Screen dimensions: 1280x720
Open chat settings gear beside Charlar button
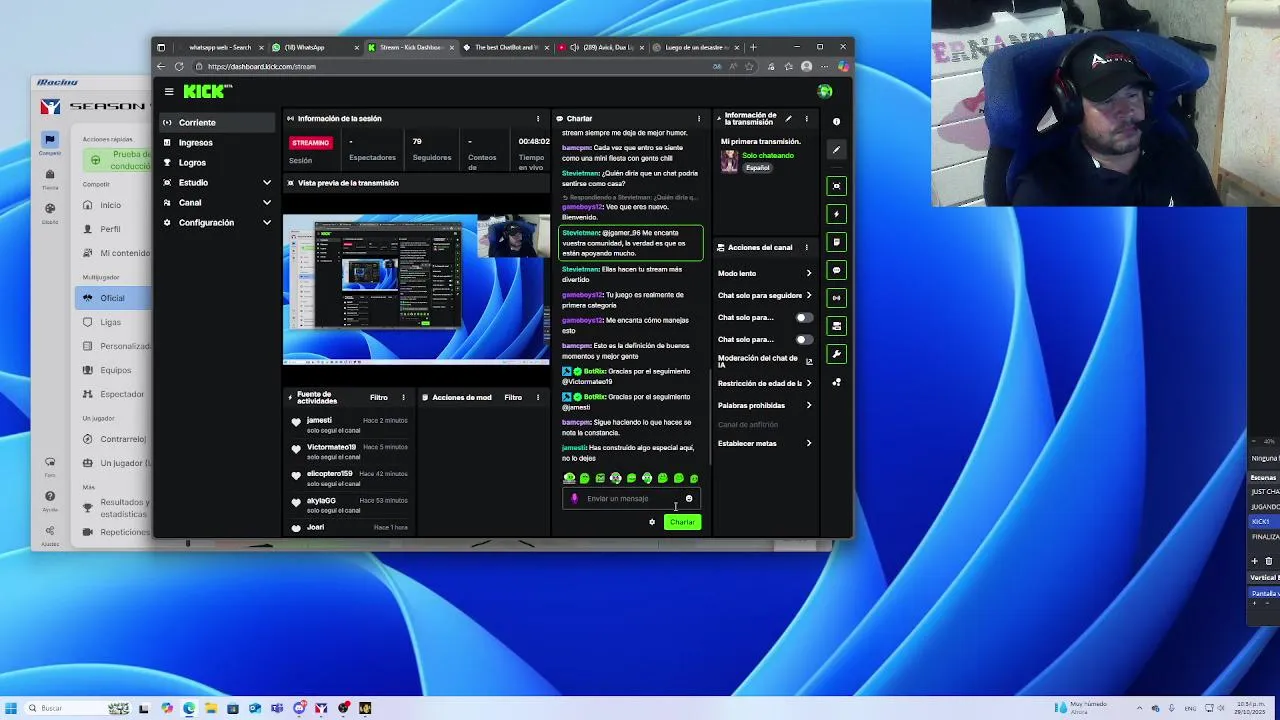pyautogui.click(x=652, y=522)
